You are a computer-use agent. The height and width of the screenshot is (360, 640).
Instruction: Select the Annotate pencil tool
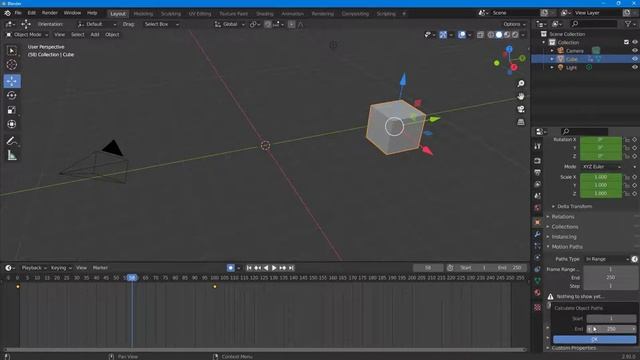[12, 141]
